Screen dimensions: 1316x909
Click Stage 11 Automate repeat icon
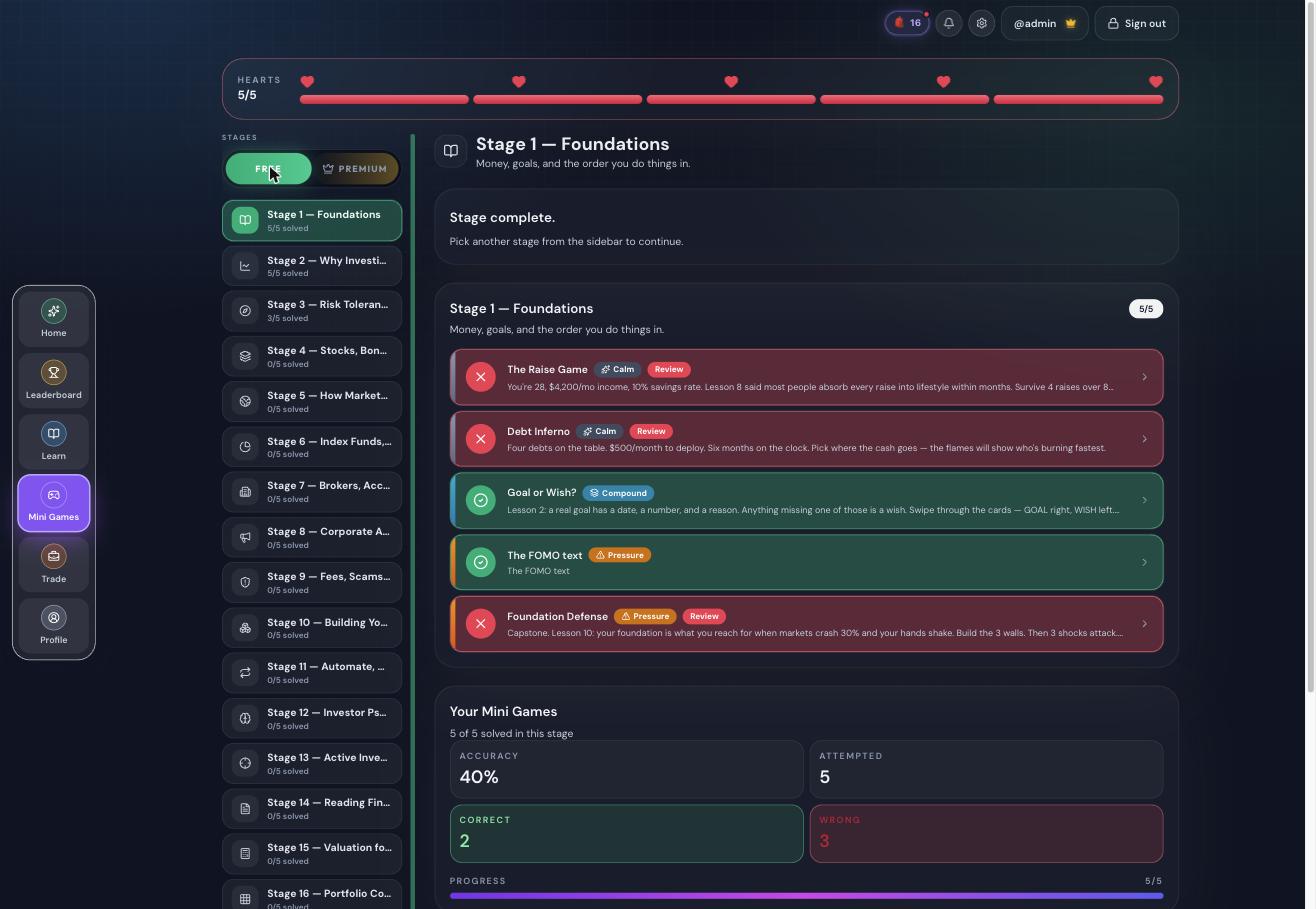[x=245, y=673]
